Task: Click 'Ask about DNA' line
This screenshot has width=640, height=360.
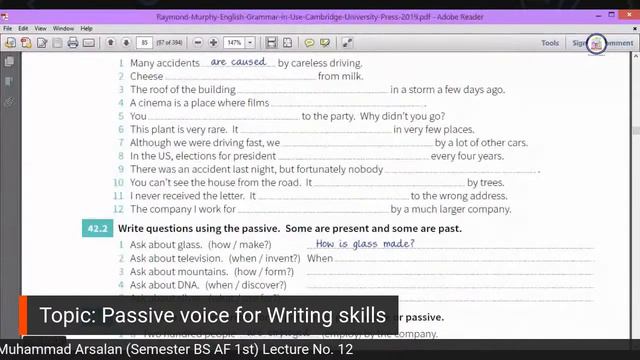Action: [x=208, y=285]
